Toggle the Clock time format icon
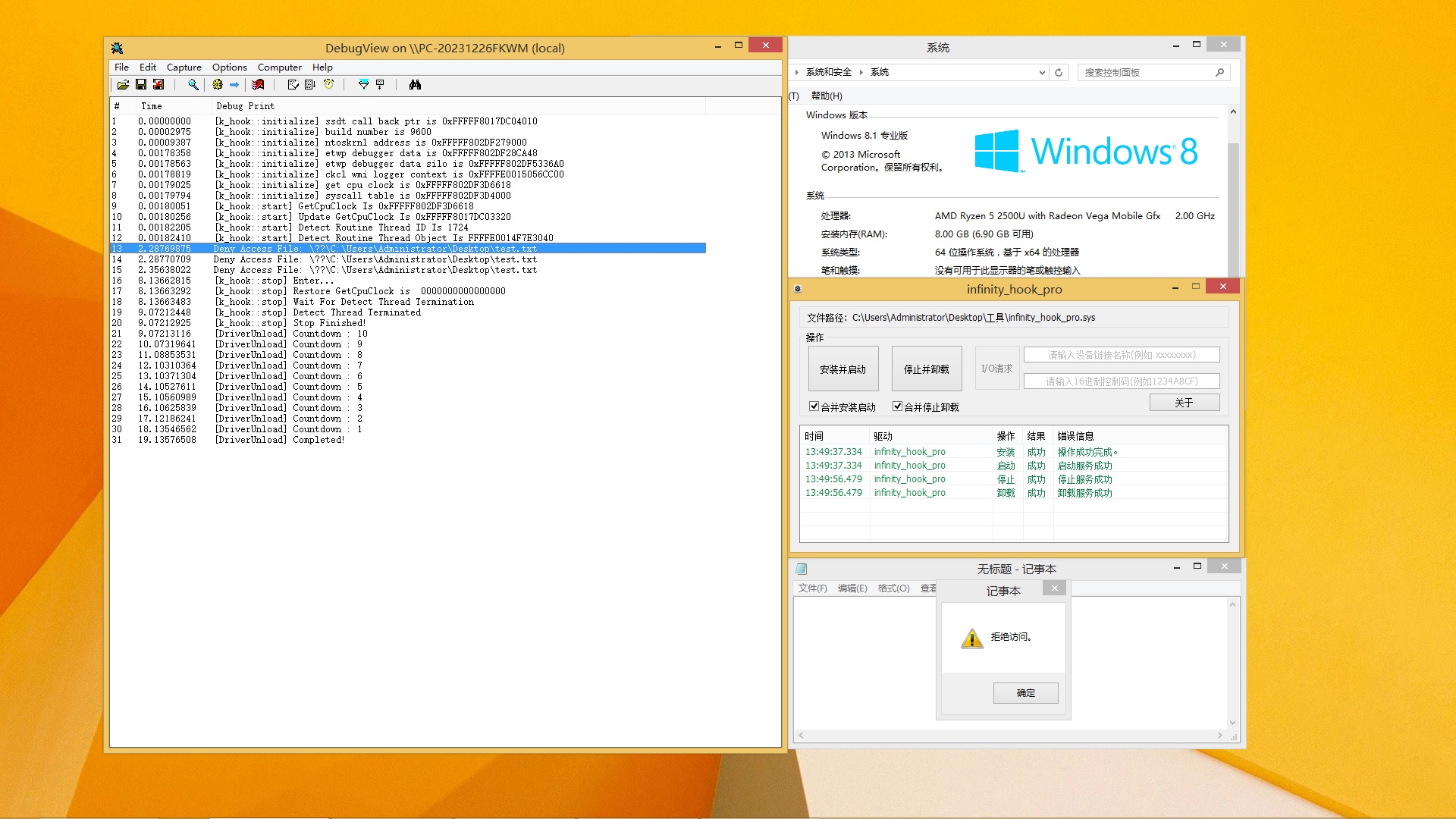This screenshot has height=819, width=1456. (x=328, y=85)
